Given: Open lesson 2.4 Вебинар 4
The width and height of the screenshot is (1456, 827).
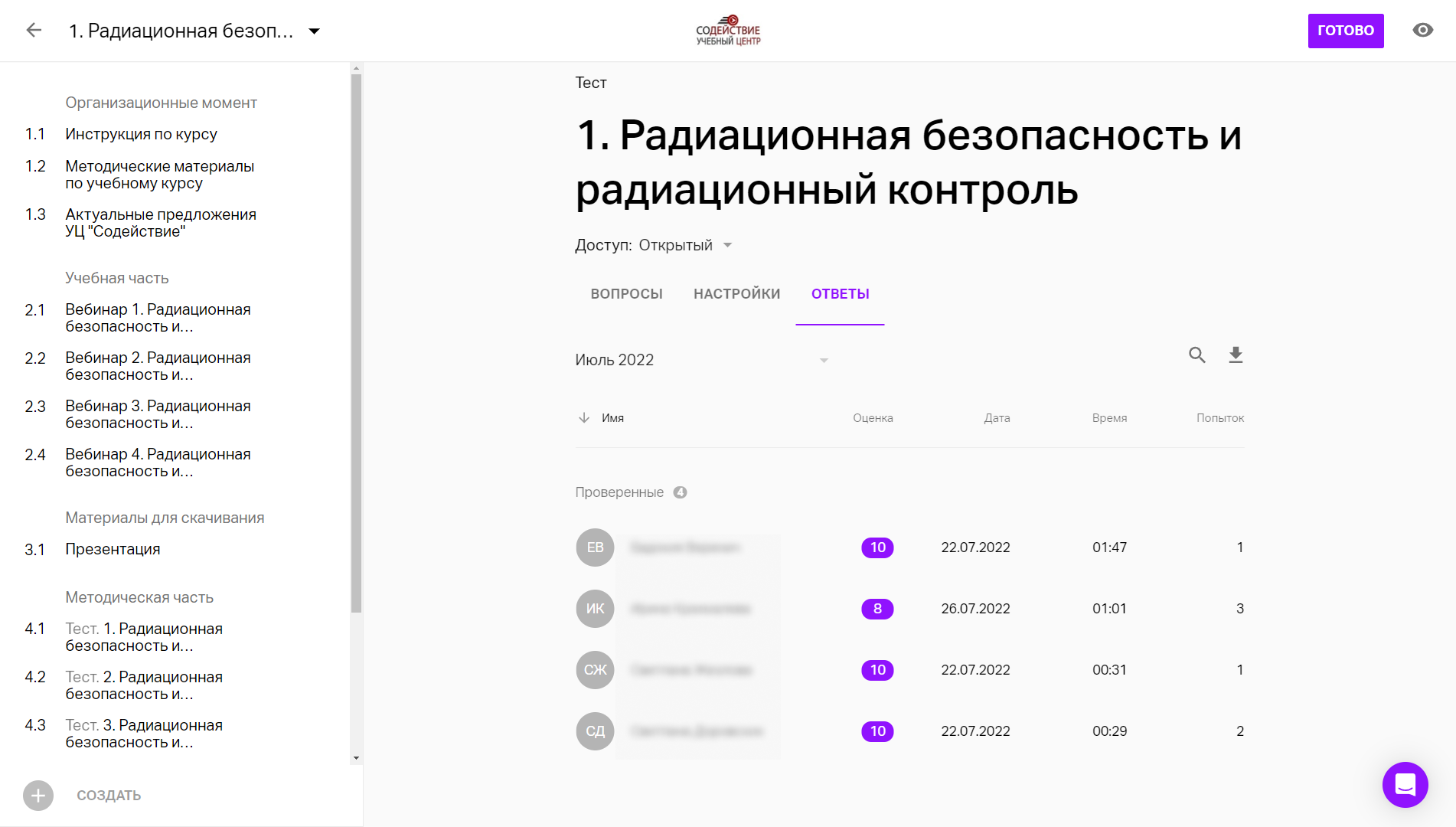Looking at the screenshot, I should click(x=158, y=463).
